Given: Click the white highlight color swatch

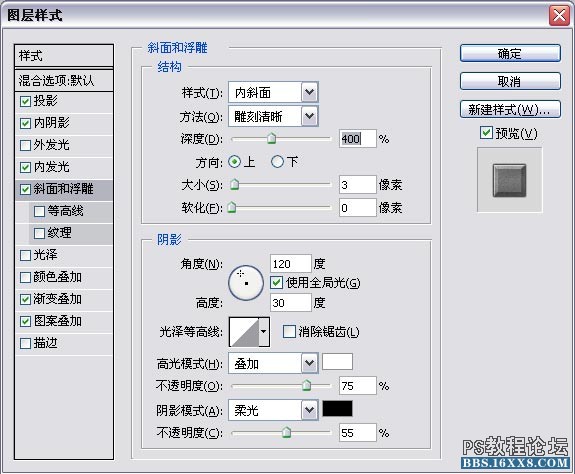Looking at the screenshot, I should (337, 362).
